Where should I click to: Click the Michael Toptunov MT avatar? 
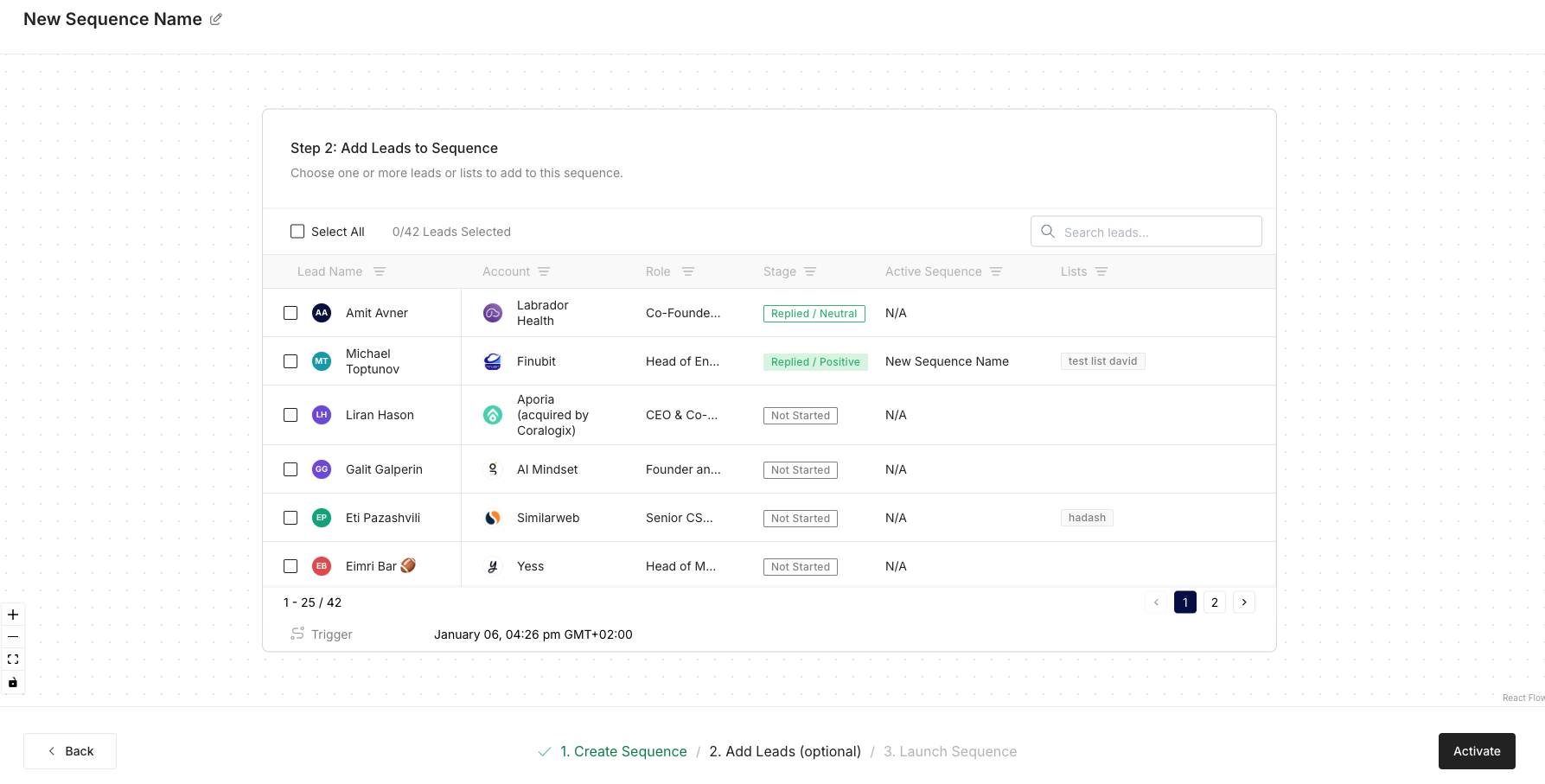(x=322, y=361)
